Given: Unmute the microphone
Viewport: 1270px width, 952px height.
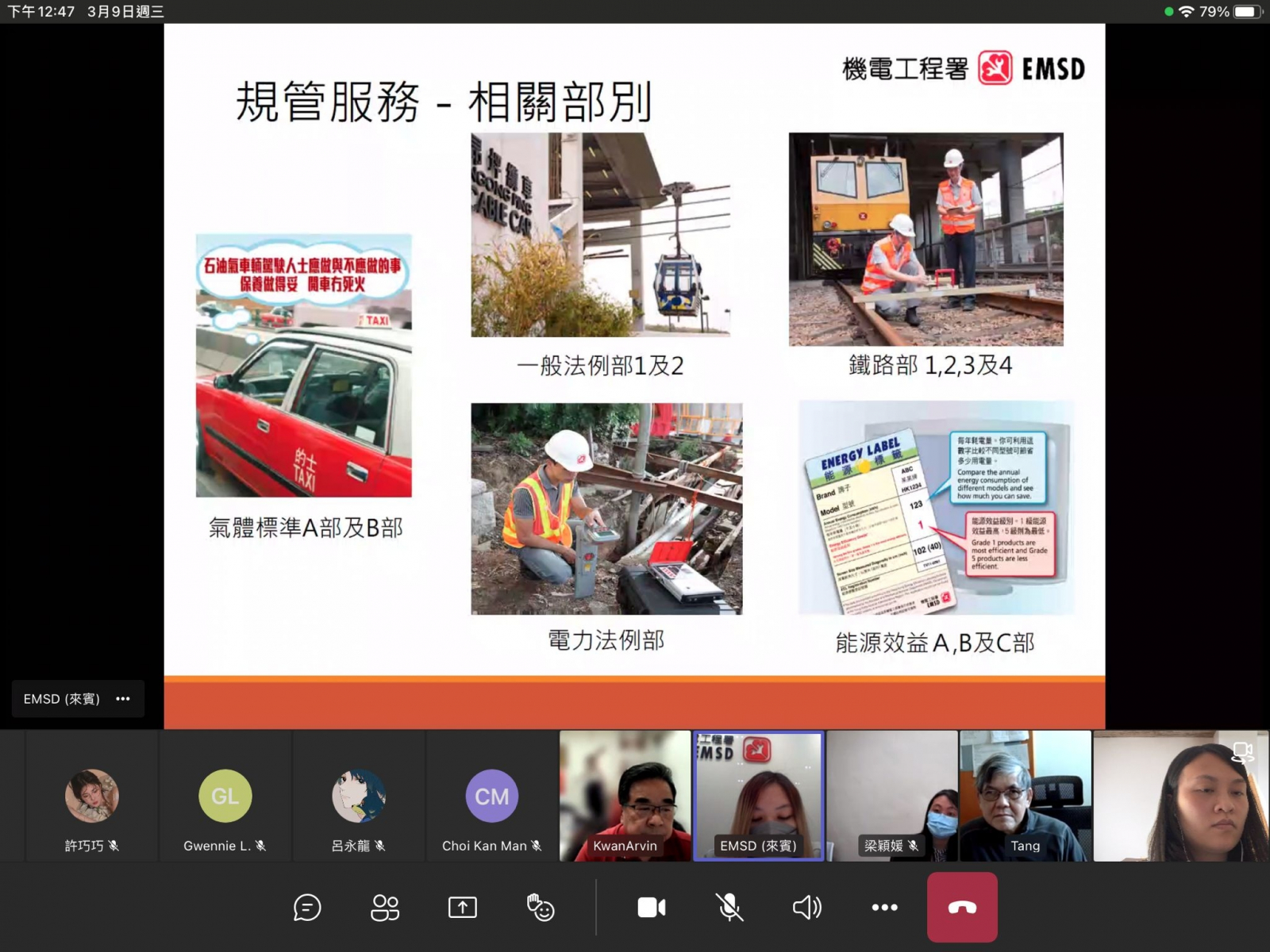Looking at the screenshot, I should [x=729, y=908].
